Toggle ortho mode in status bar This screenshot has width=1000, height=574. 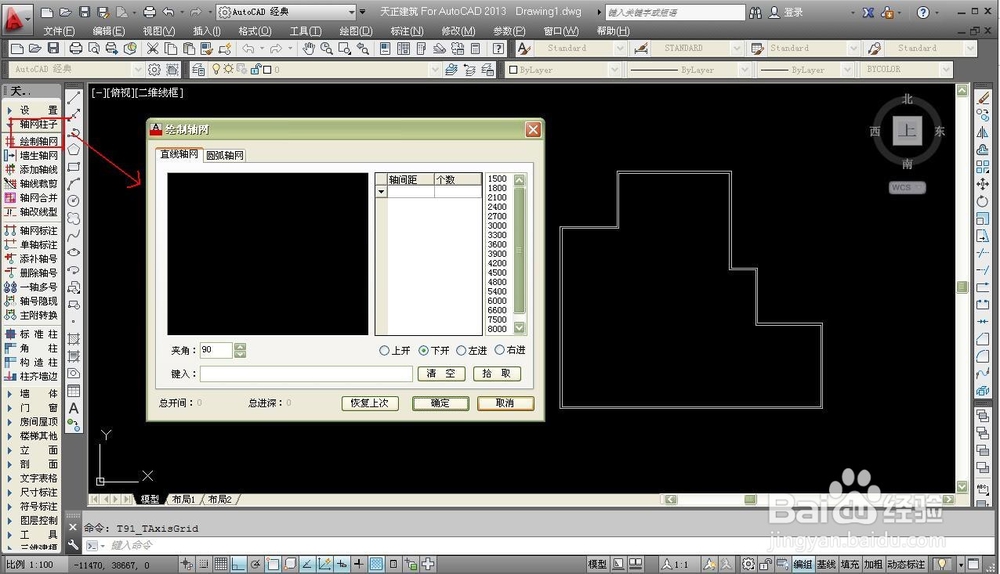[x=238, y=564]
